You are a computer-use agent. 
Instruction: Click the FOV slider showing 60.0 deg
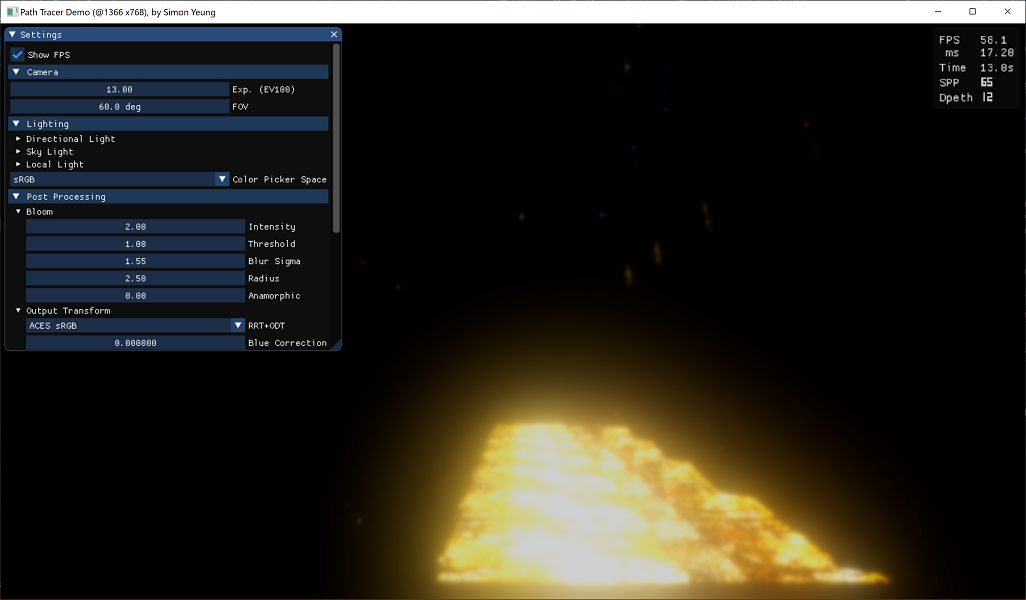[119, 107]
